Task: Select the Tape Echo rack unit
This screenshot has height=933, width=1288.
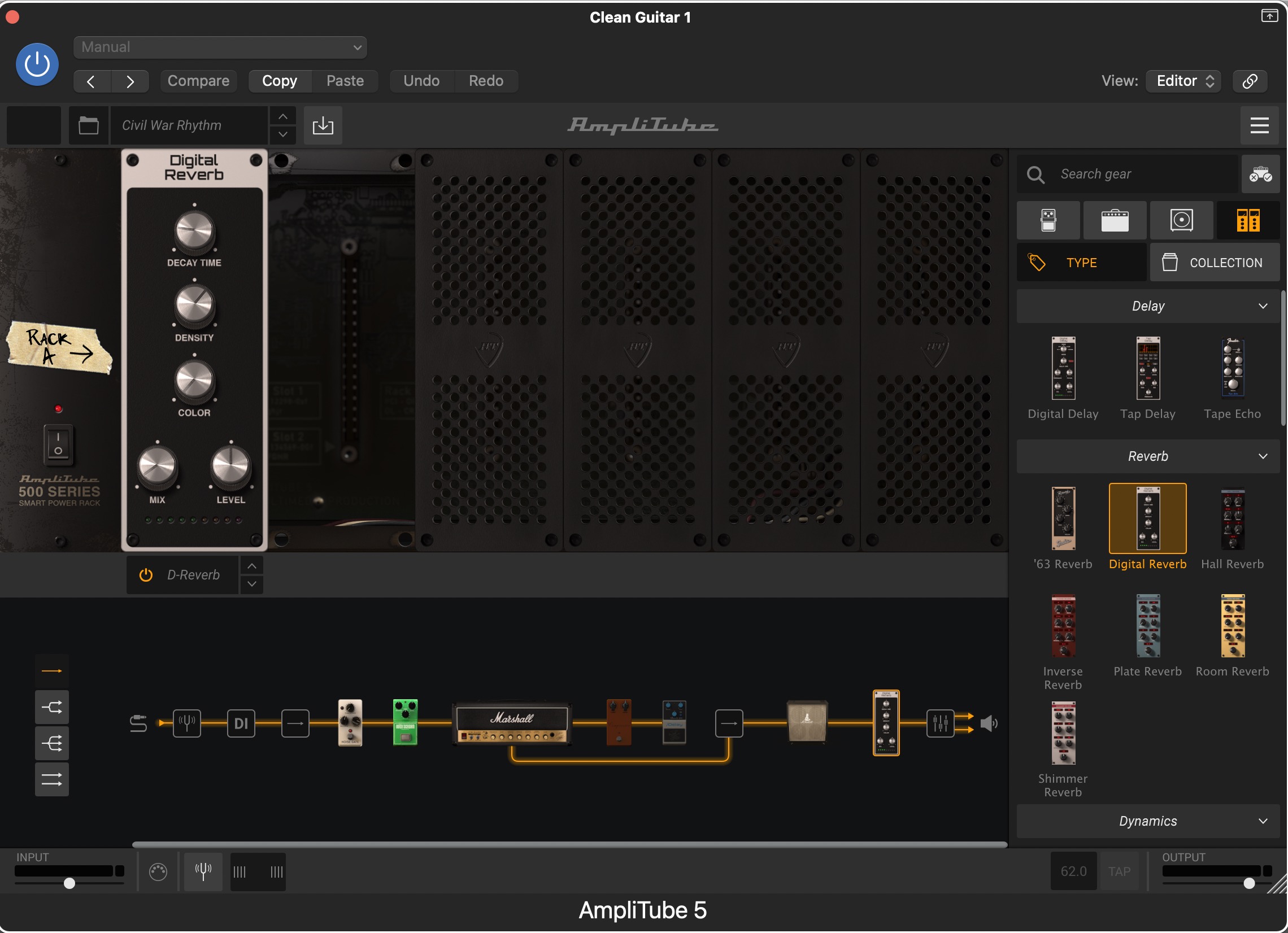Action: tap(1232, 378)
